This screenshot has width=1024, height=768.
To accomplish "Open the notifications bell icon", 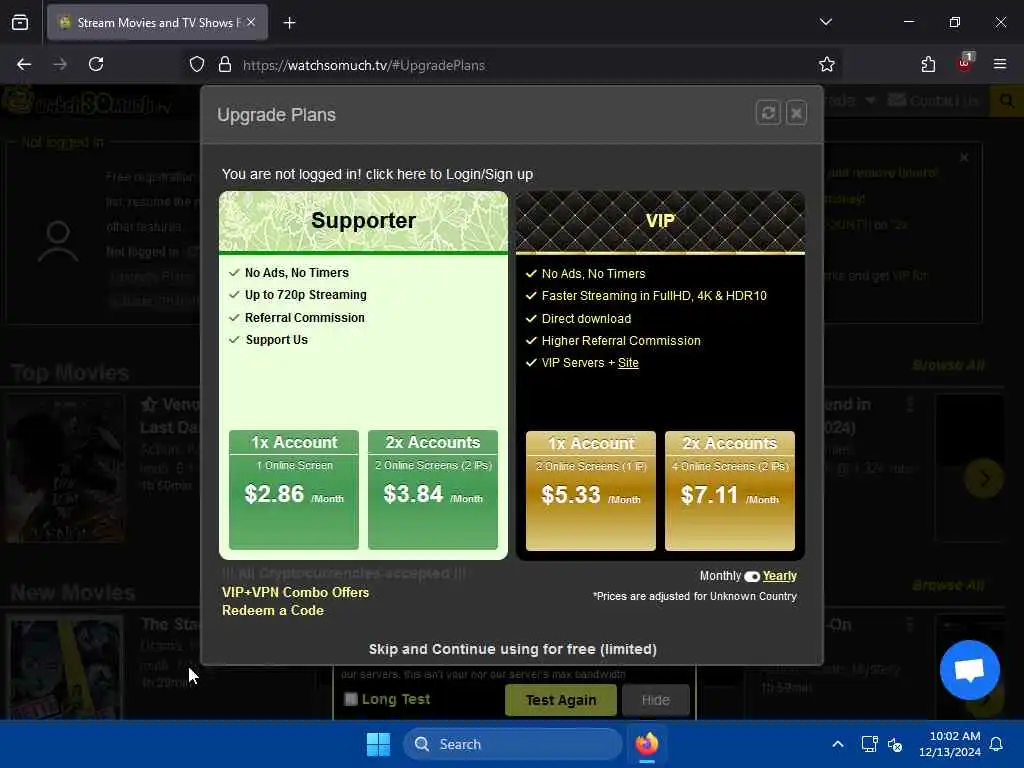I will (x=997, y=744).
